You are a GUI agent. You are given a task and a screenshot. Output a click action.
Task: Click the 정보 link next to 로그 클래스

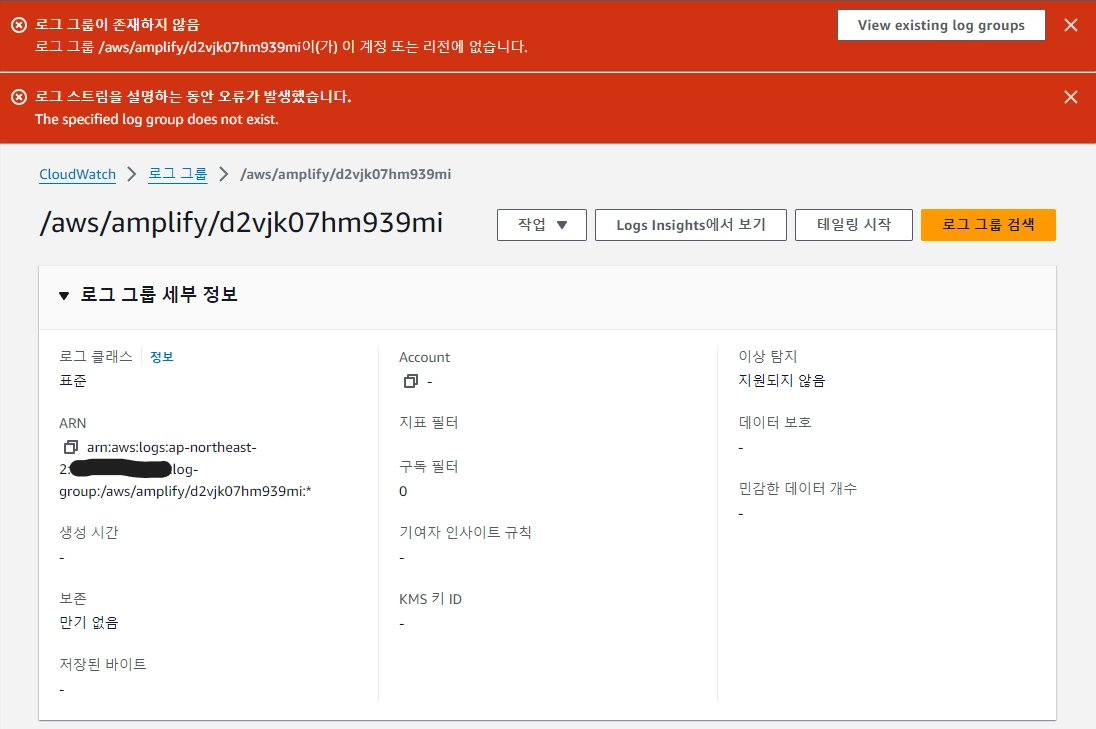(161, 356)
